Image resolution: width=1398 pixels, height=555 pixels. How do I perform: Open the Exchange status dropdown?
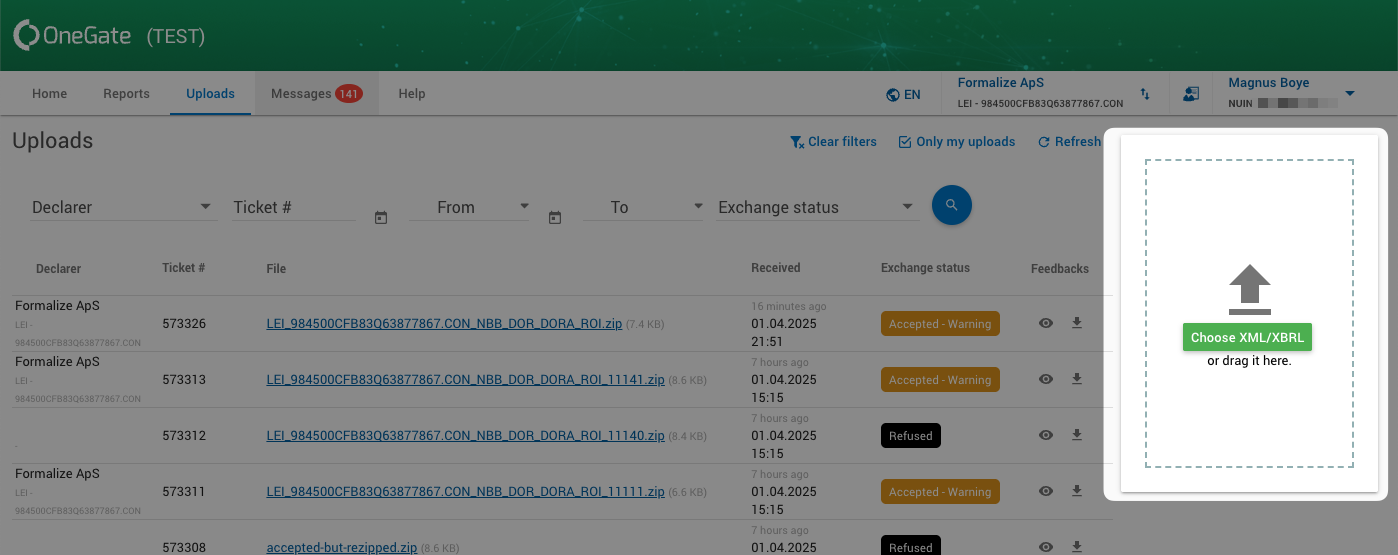(815, 207)
